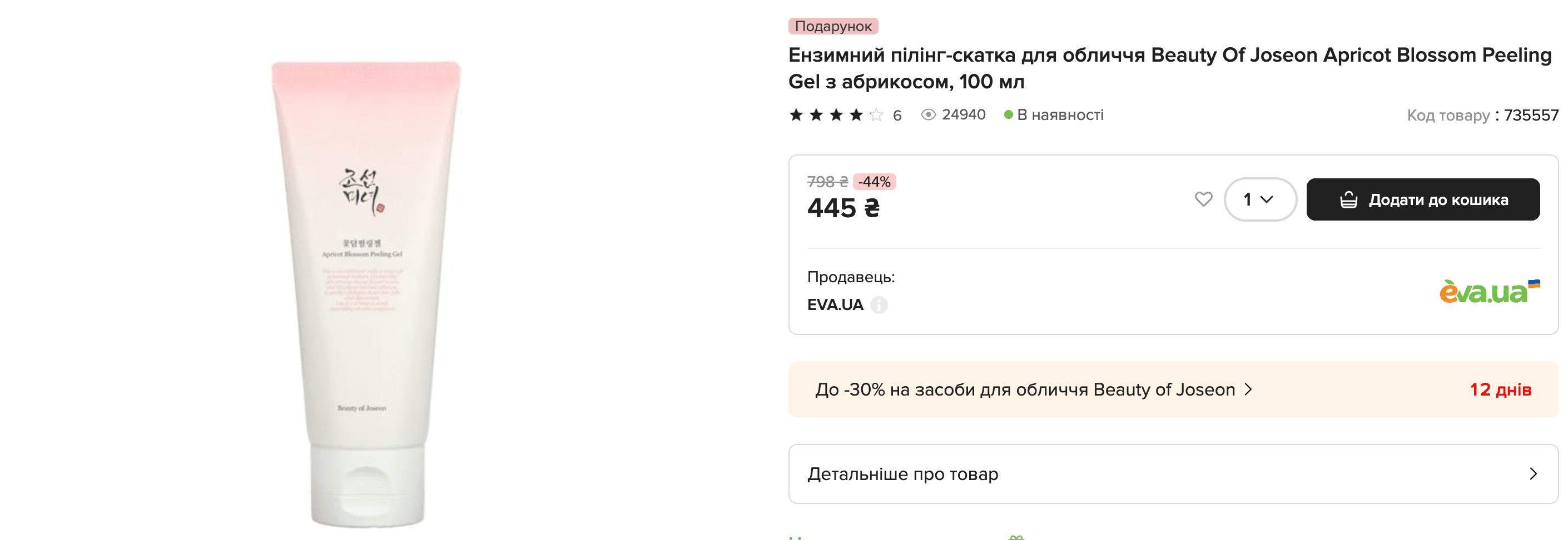Add product to wishlist with heart icon

tap(1203, 199)
